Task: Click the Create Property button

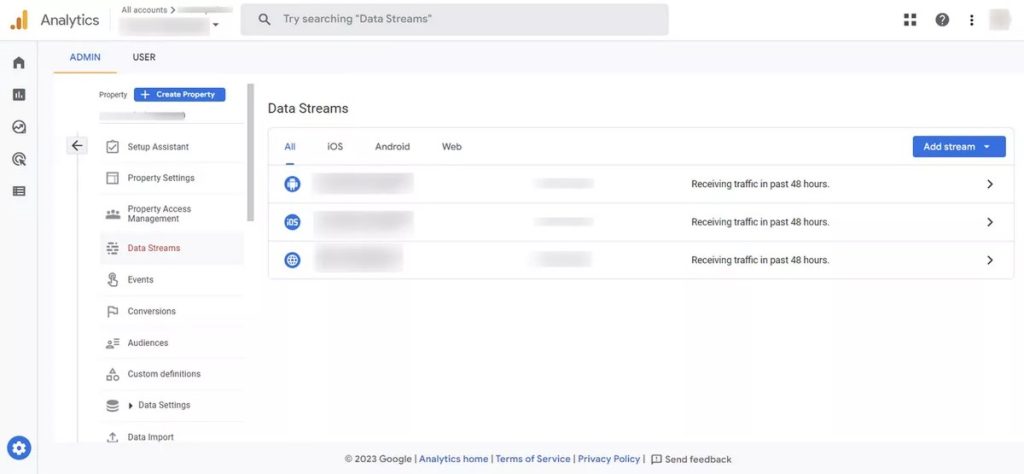Action: (180, 95)
